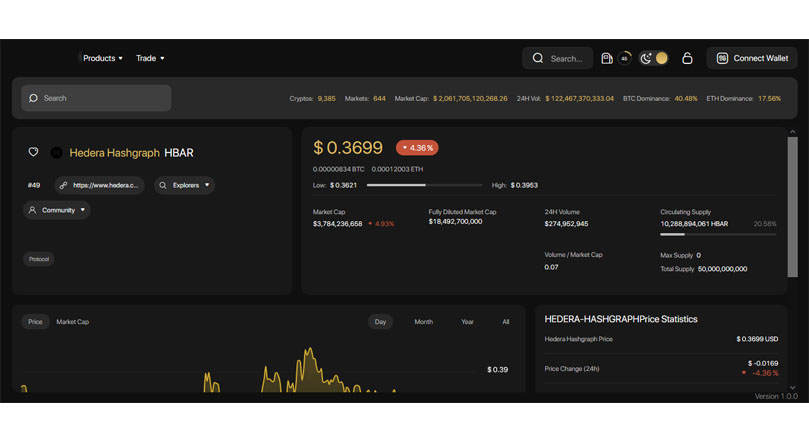Click the red 4.36% price change badge
The image size is (809, 436).
[417, 148]
